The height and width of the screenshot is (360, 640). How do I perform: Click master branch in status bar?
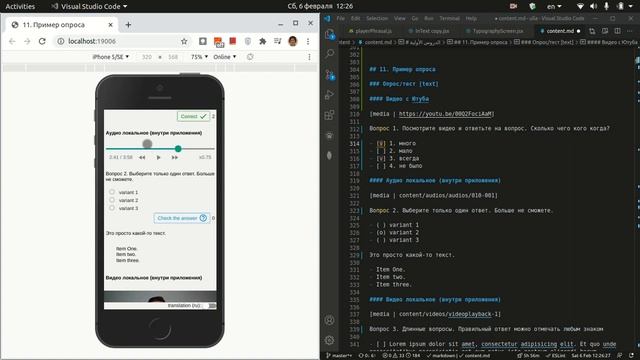pos(339,356)
